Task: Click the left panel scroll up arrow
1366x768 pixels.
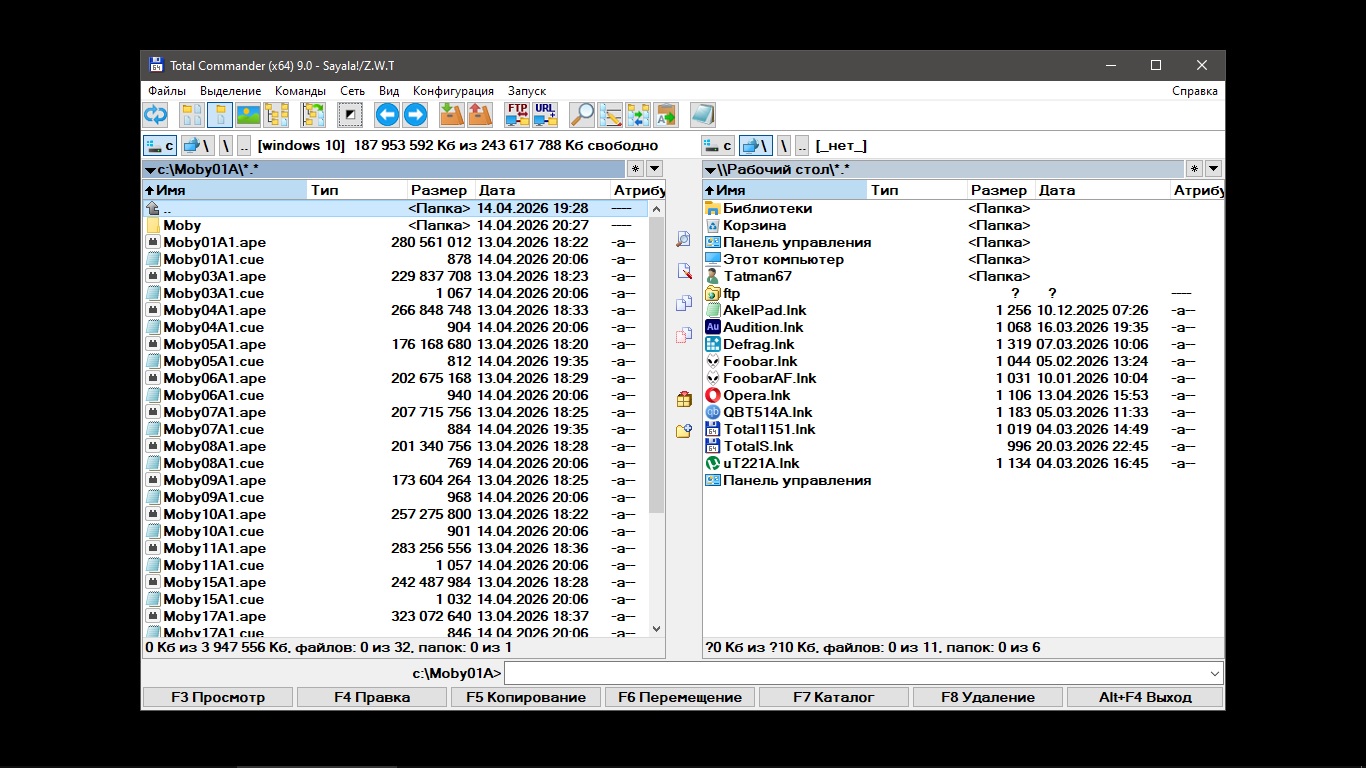Action: (x=657, y=209)
